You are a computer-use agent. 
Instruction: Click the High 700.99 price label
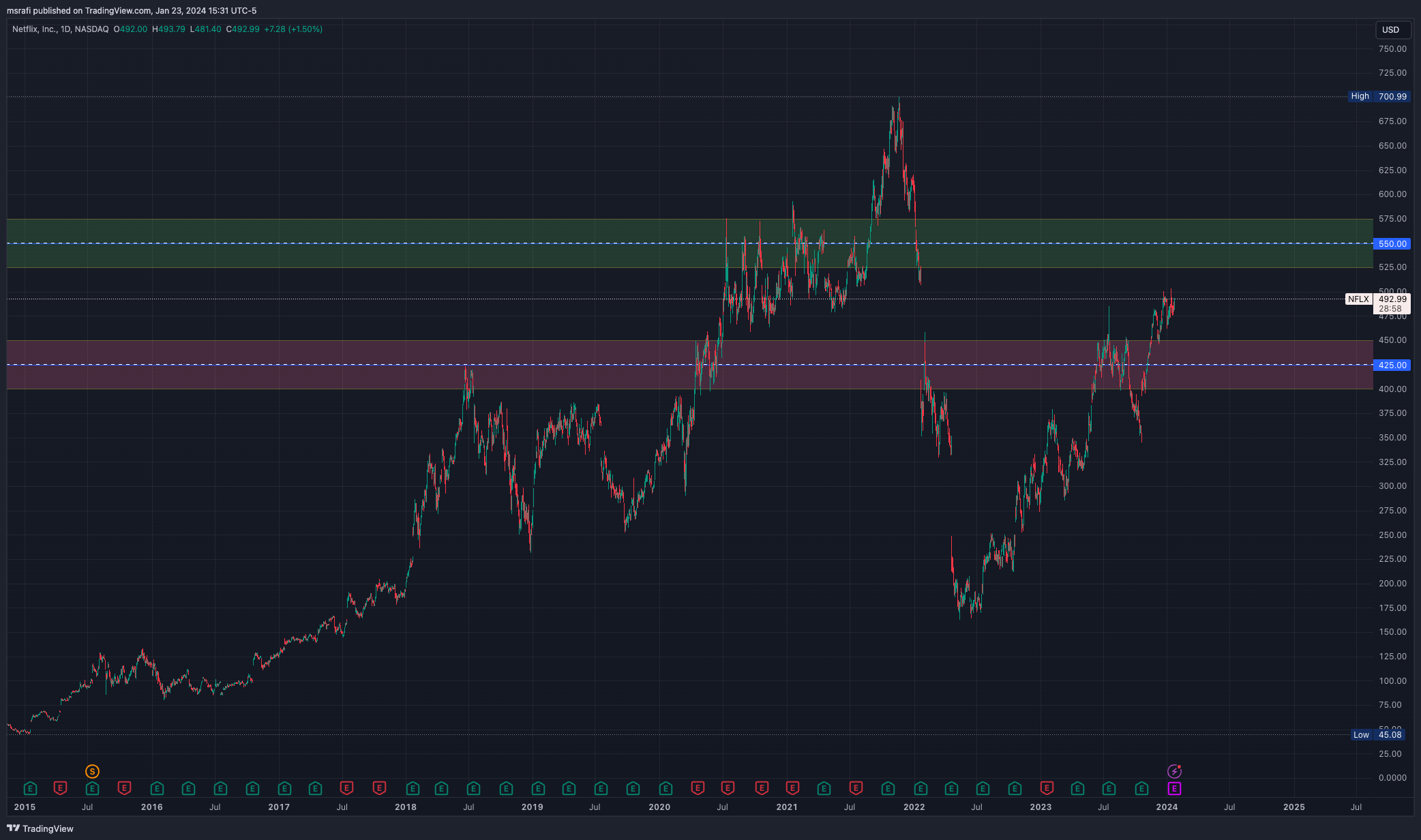(1379, 96)
